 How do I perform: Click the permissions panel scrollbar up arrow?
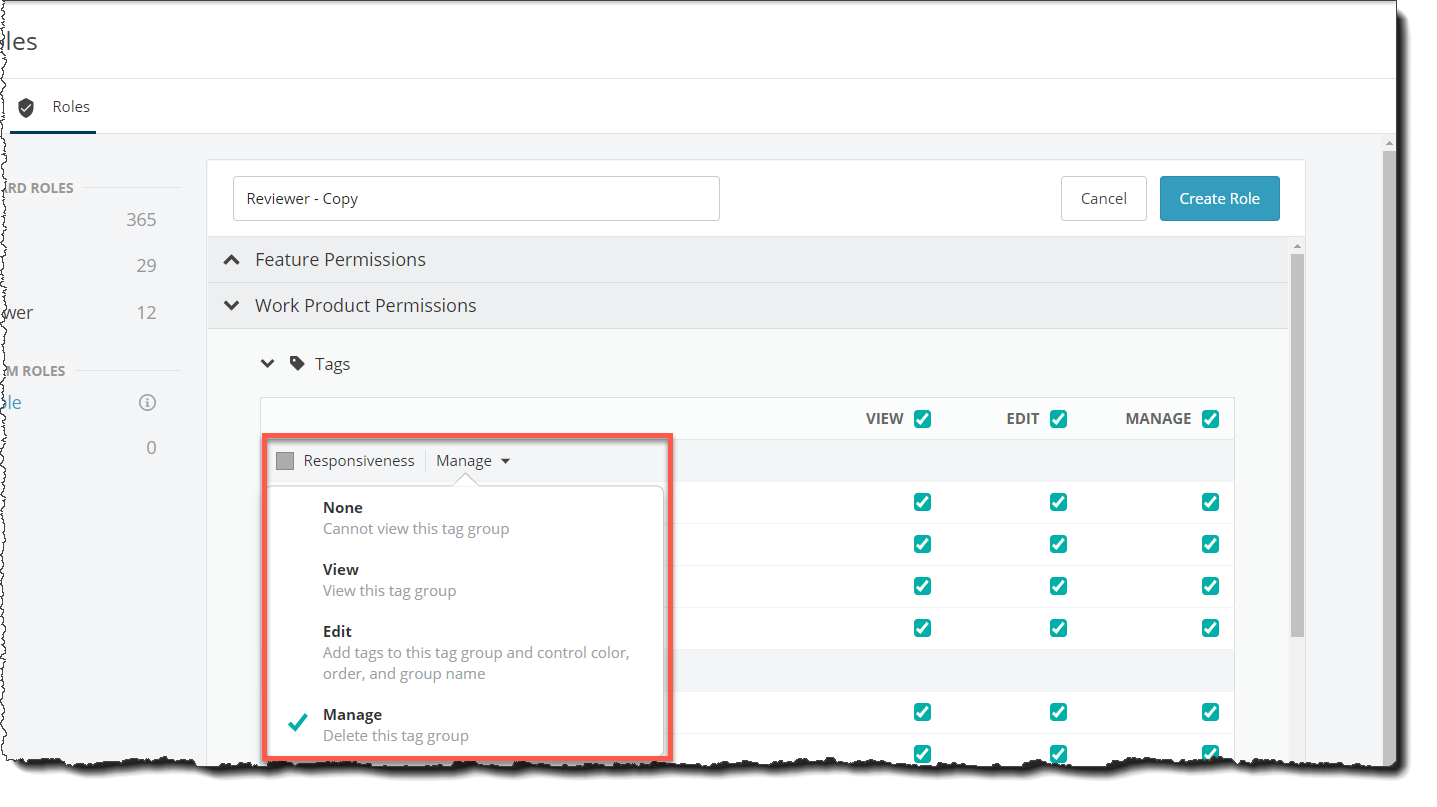pyautogui.click(x=1297, y=246)
